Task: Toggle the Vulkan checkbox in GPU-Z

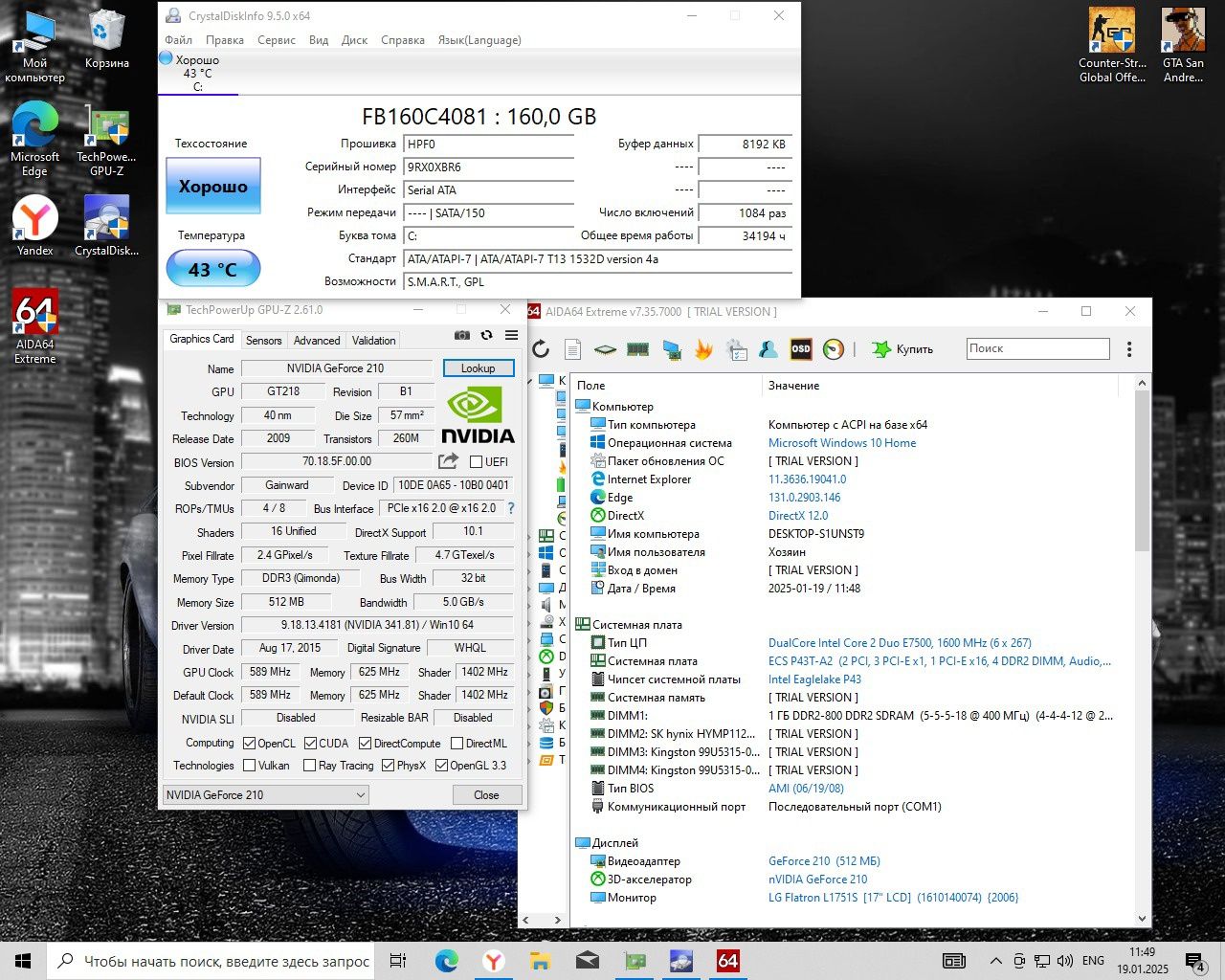Action: coord(249,766)
